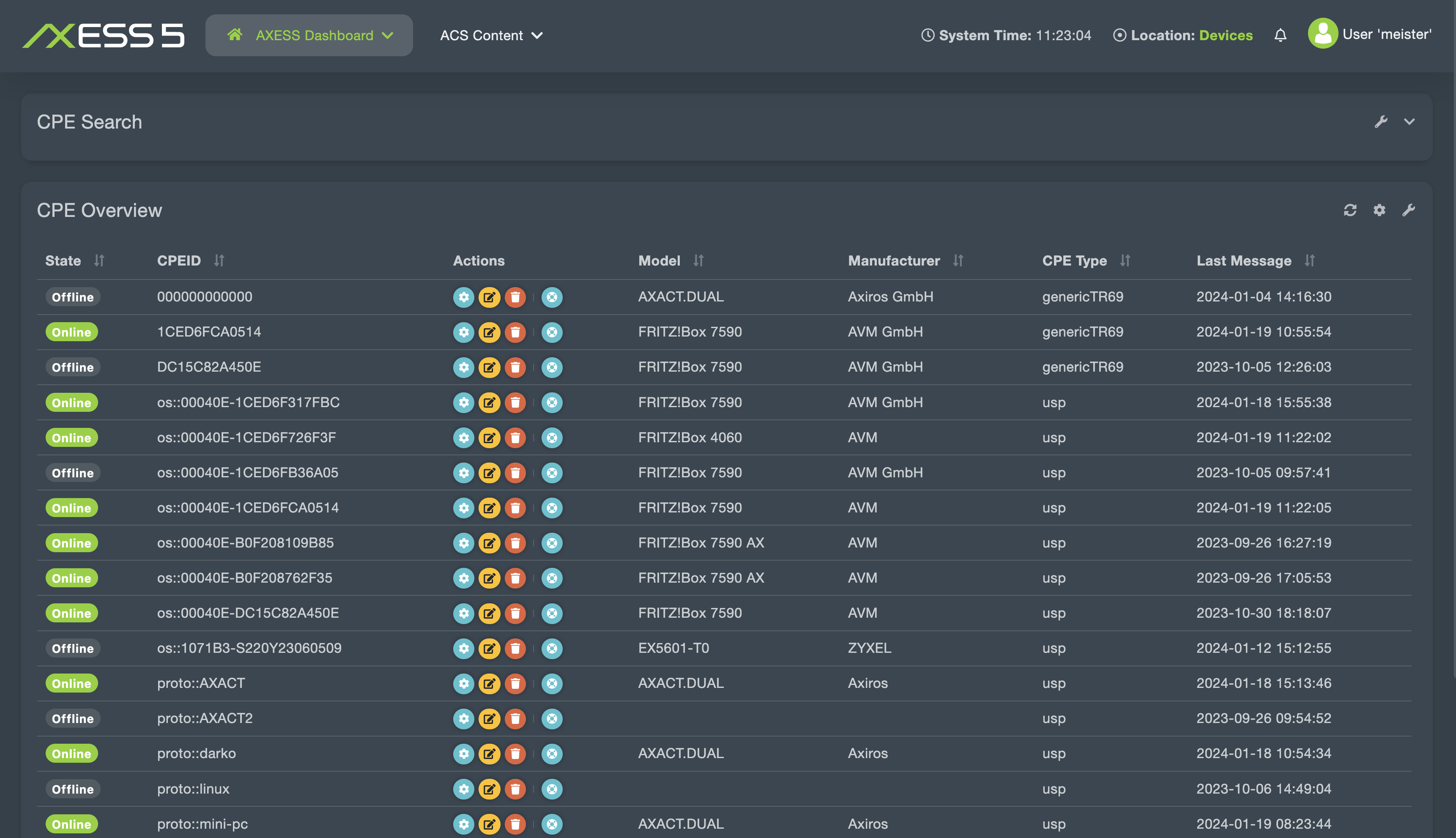Delete proto::linux device
Screen dimensions: 1456x838
point(515,789)
